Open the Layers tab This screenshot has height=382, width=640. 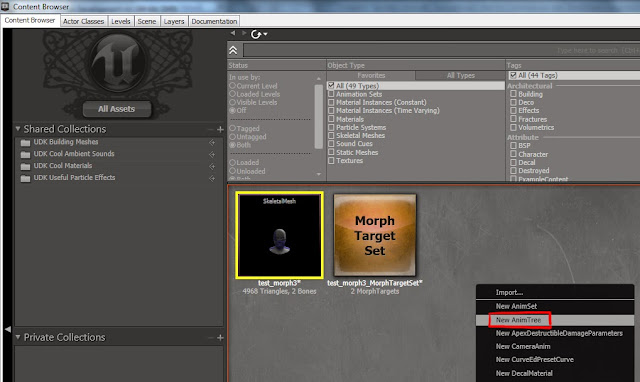coord(174,21)
